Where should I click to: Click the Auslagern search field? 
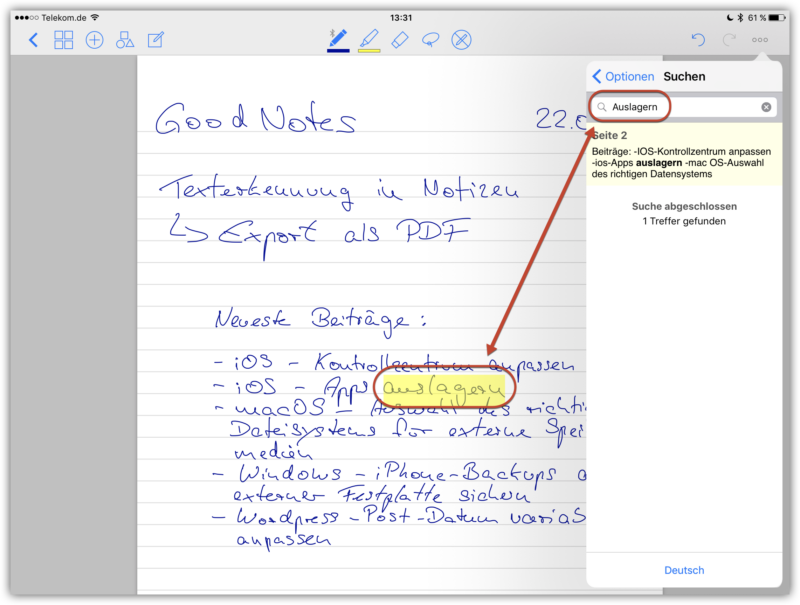pyautogui.click(x=684, y=107)
